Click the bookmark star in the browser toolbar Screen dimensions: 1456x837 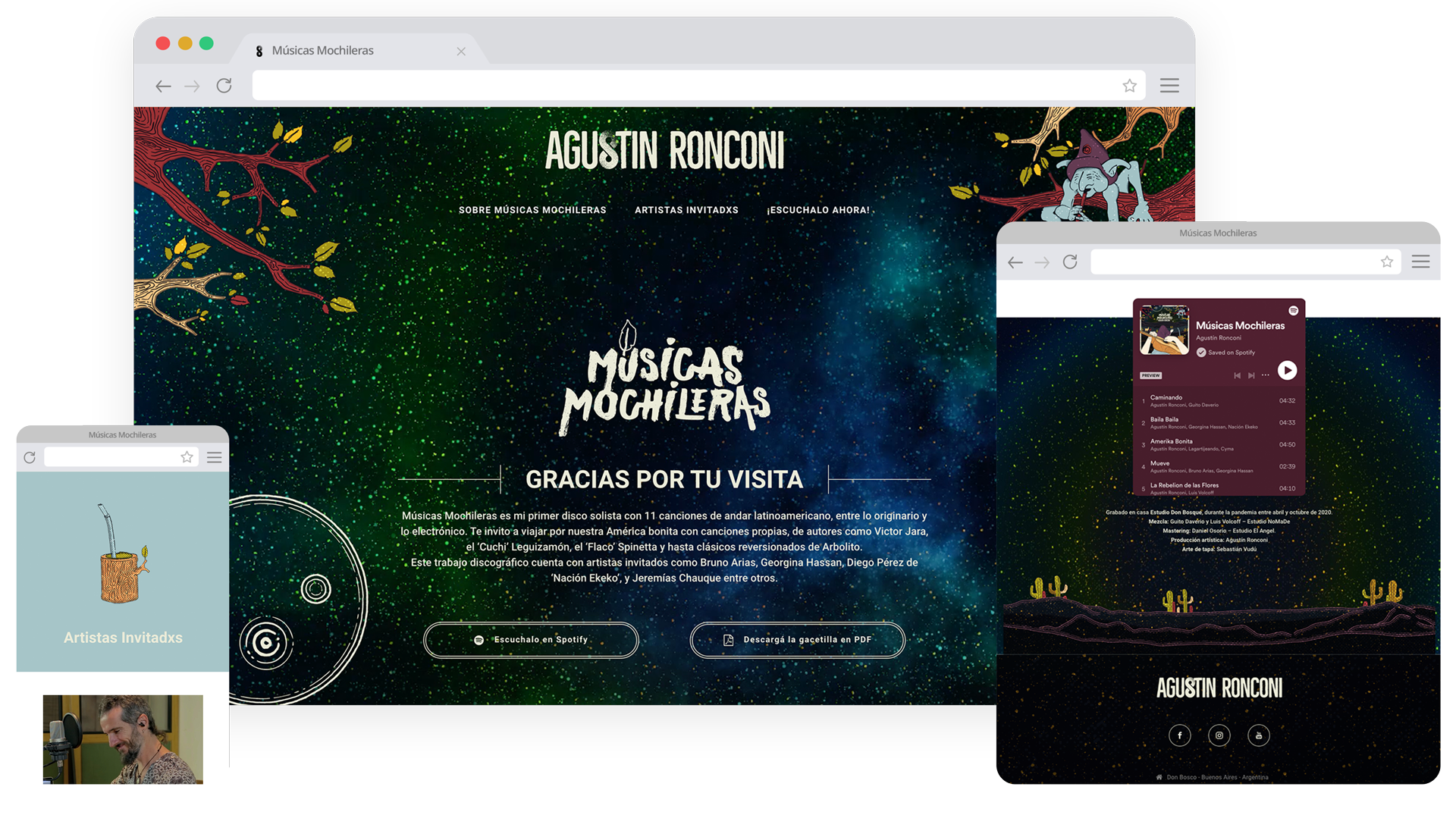coord(1129,86)
